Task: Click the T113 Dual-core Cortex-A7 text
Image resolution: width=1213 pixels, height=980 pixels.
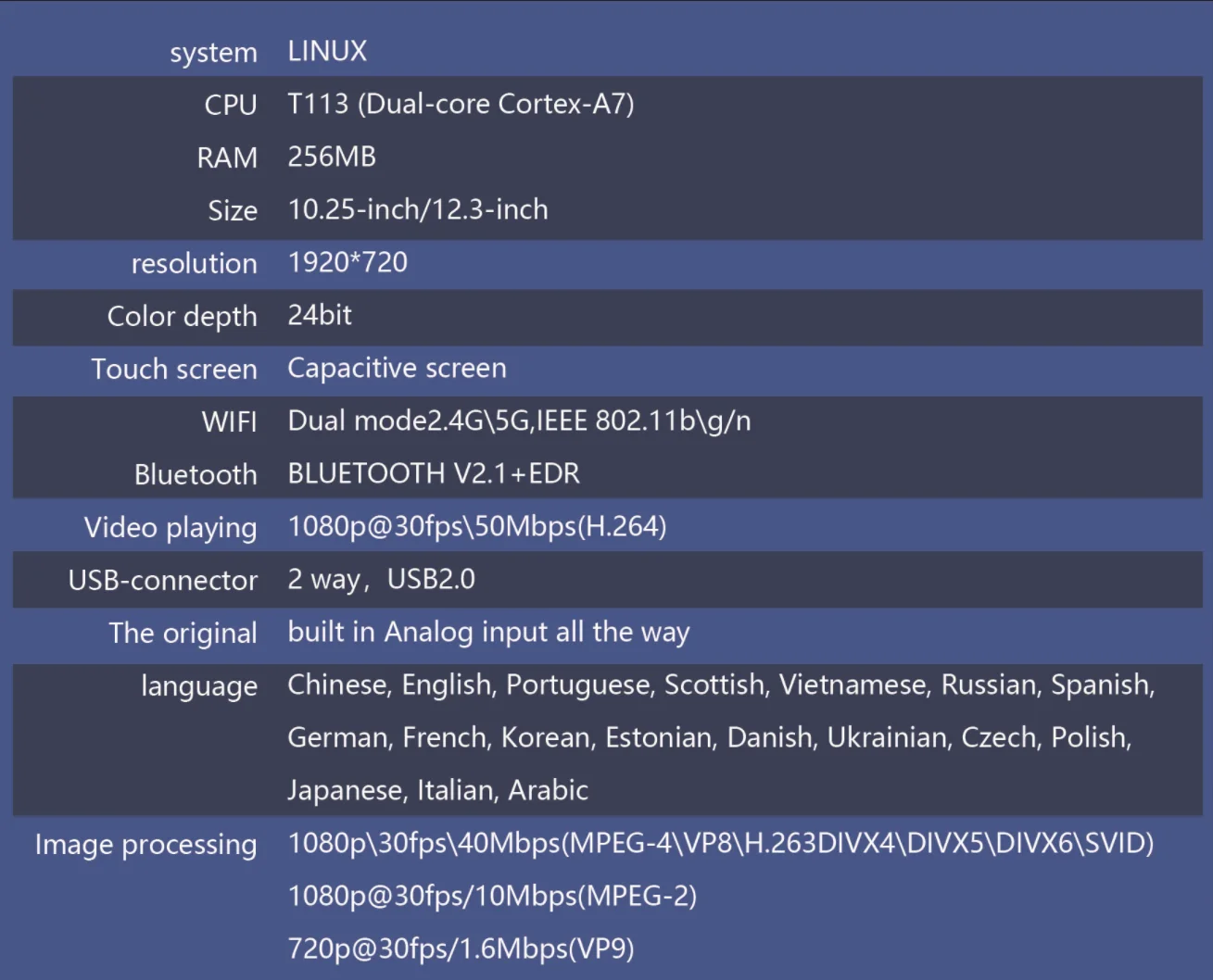Action: point(461,104)
